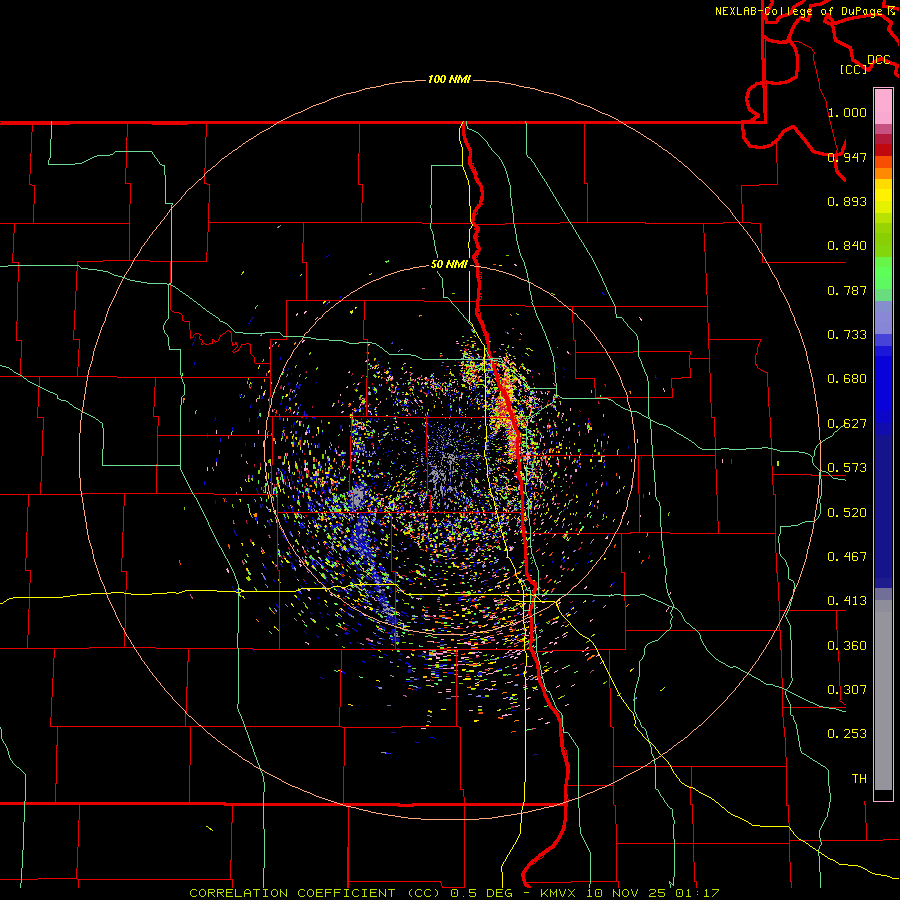
Task: Click the 01:17 timestamp in caption
Action: tap(697, 893)
